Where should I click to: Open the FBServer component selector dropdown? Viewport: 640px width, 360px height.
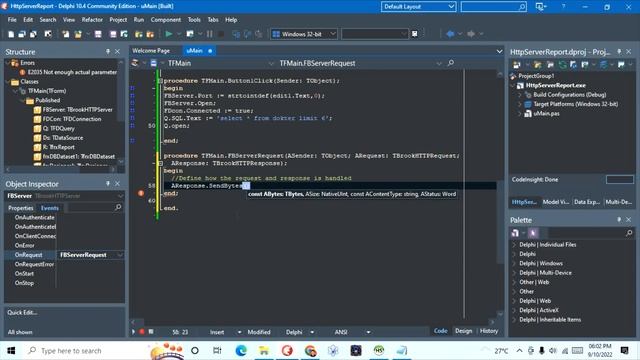(120, 196)
